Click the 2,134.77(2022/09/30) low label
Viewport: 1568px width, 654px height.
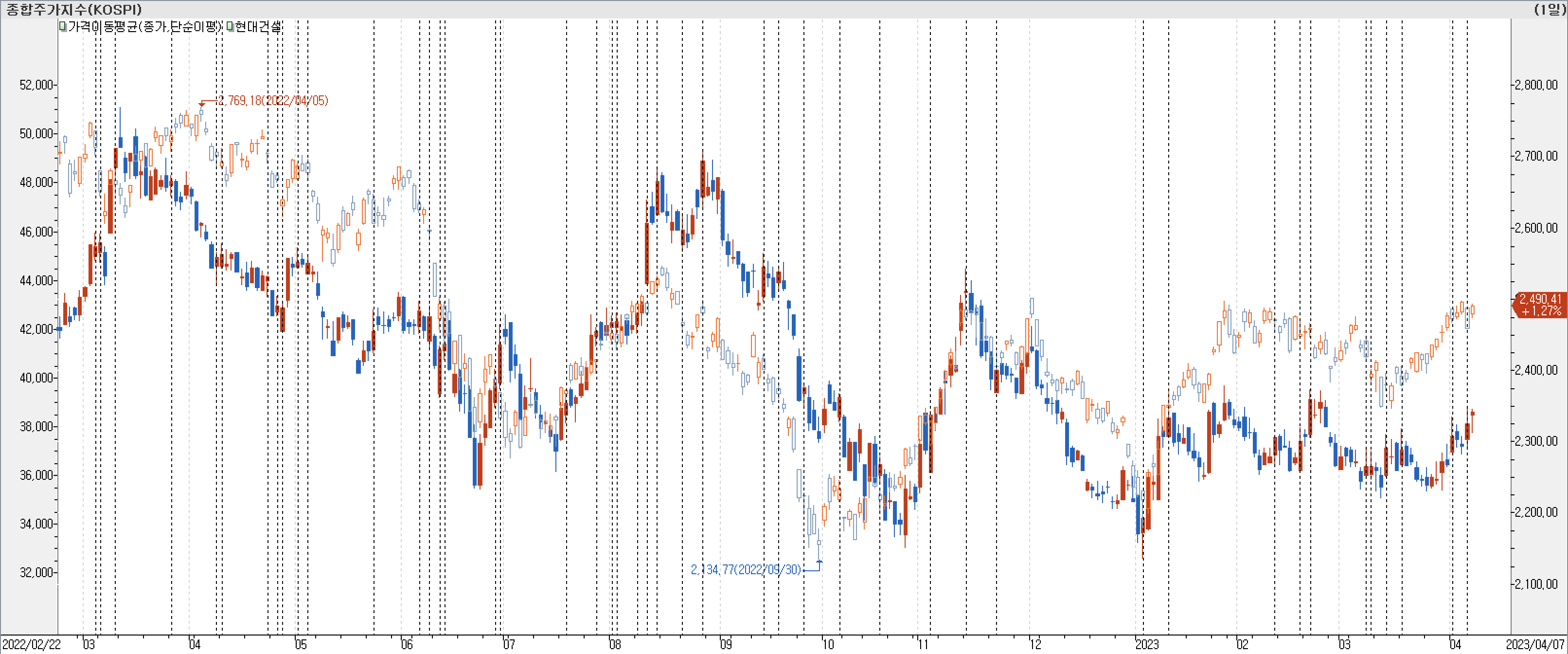coord(746,569)
